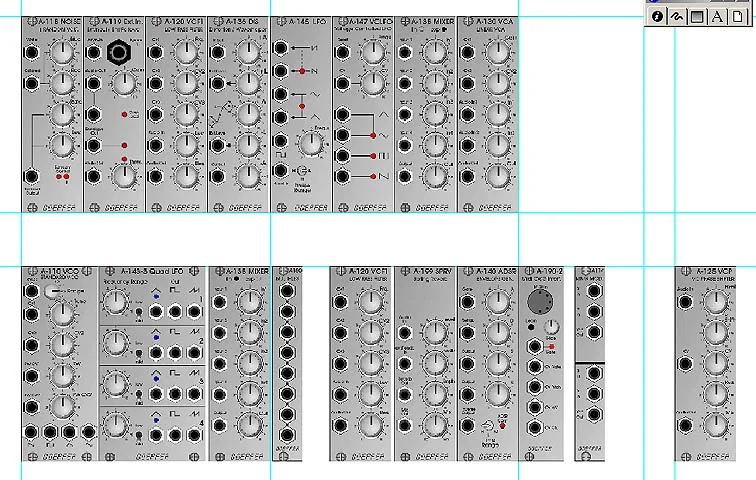The width and height of the screenshot is (756, 480).
Task: Toggle the A-140 ADSR Time Range switch
Action: pyautogui.click(x=487, y=427)
